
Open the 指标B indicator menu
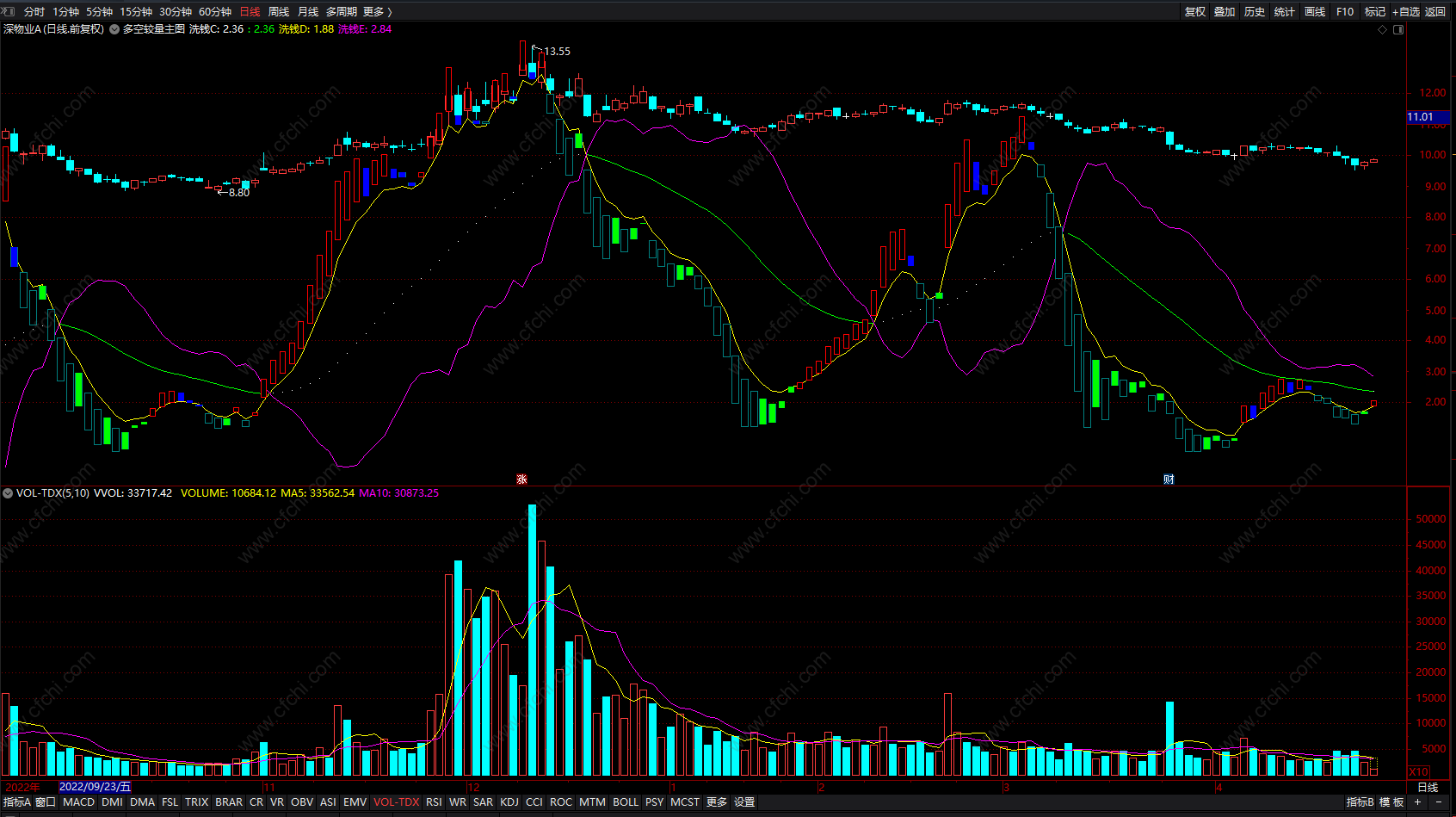coord(1360,802)
